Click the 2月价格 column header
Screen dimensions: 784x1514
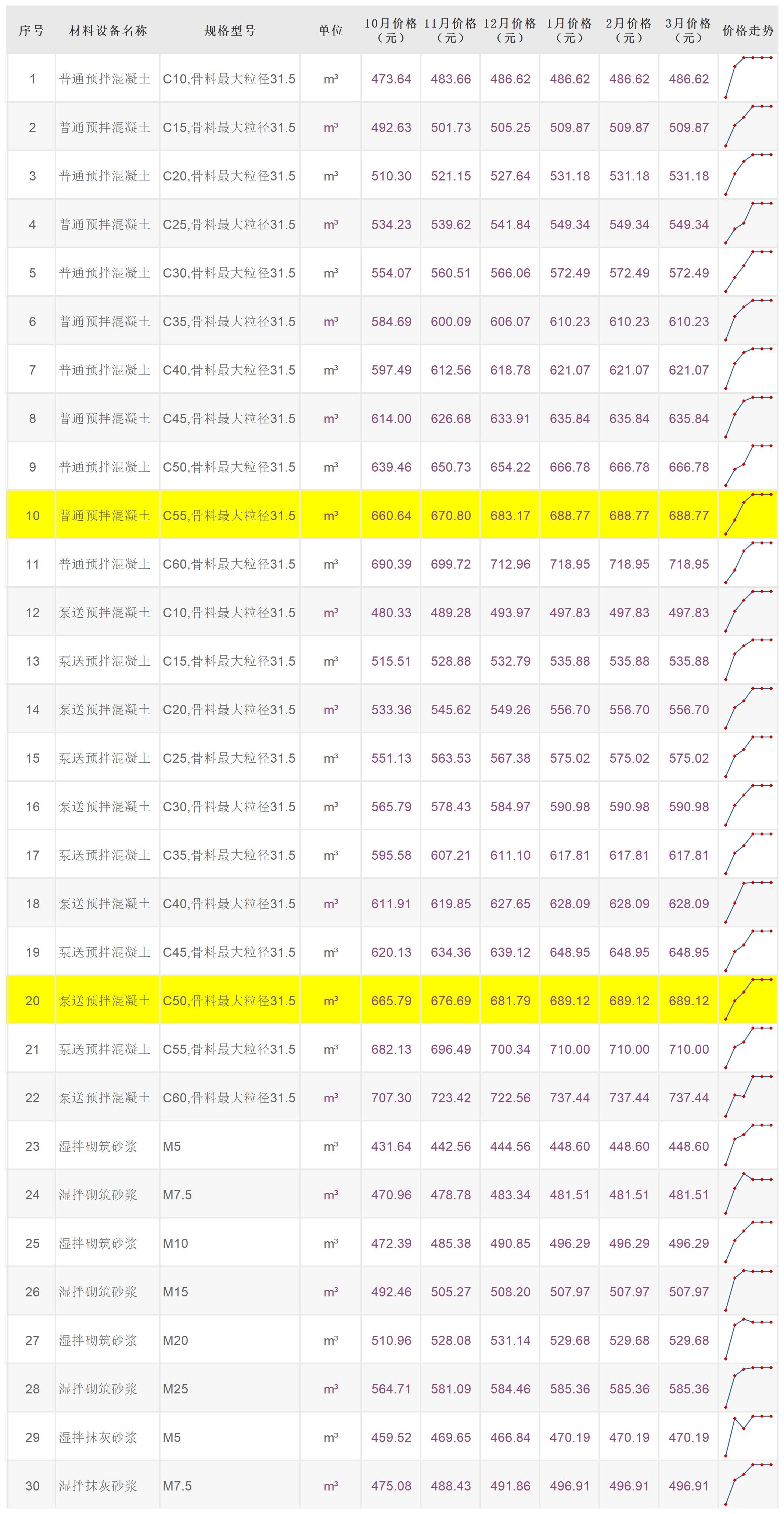pos(629,31)
